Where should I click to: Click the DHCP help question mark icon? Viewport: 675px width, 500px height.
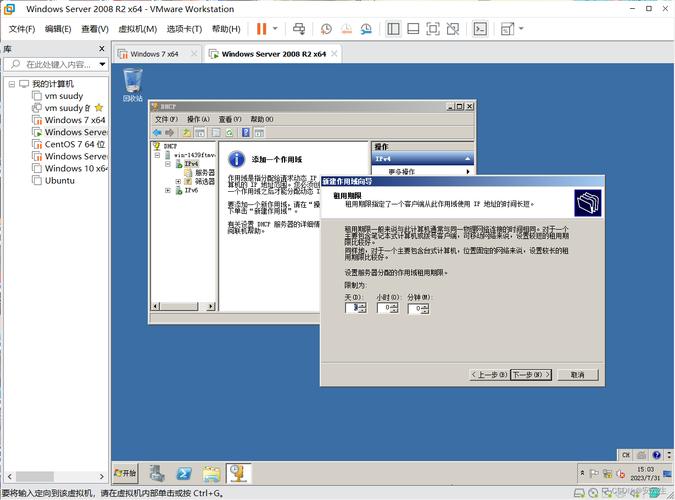pyautogui.click(x=246, y=133)
